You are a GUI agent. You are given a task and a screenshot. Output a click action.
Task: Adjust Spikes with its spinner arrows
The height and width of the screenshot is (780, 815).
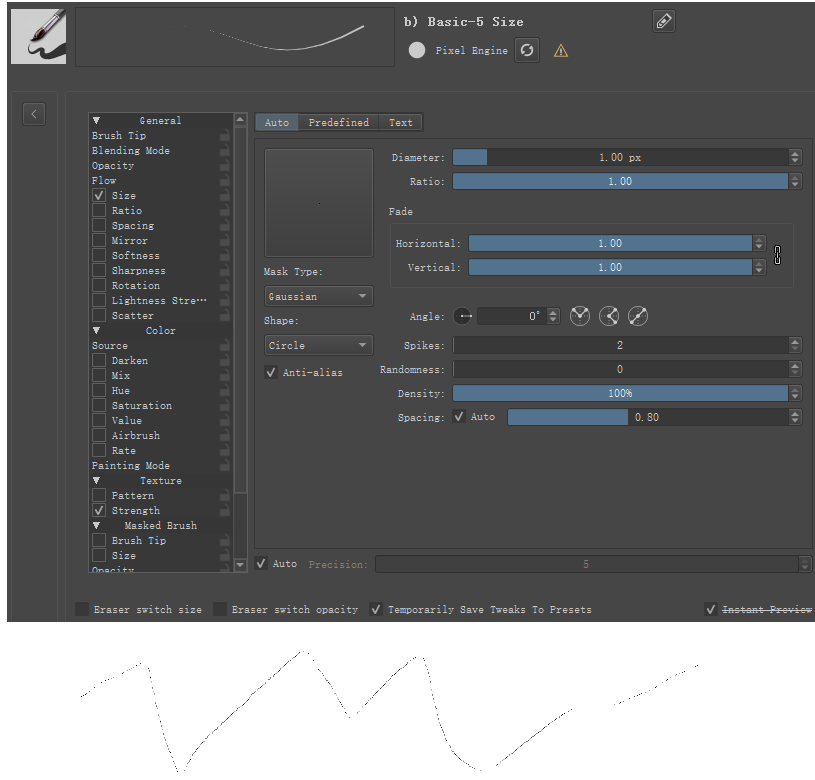pos(795,345)
